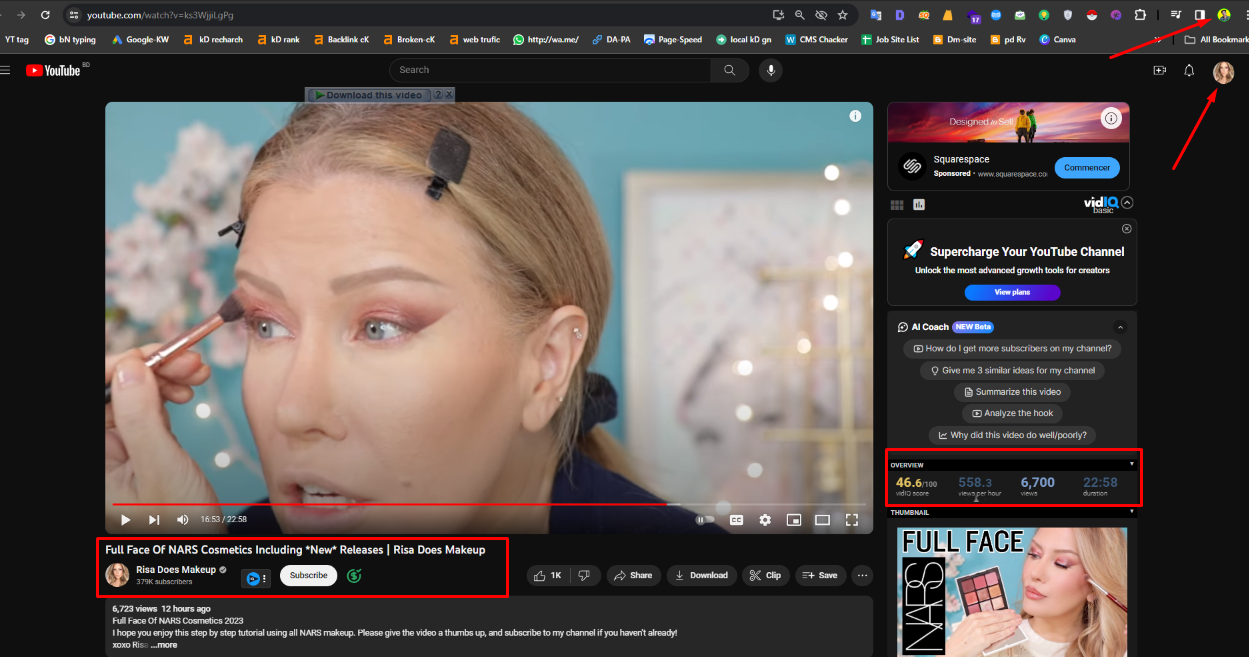Open YouTube notifications bell
Image resolution: width=1249 pixels, height=657 pixels.
coord(1189,70)
